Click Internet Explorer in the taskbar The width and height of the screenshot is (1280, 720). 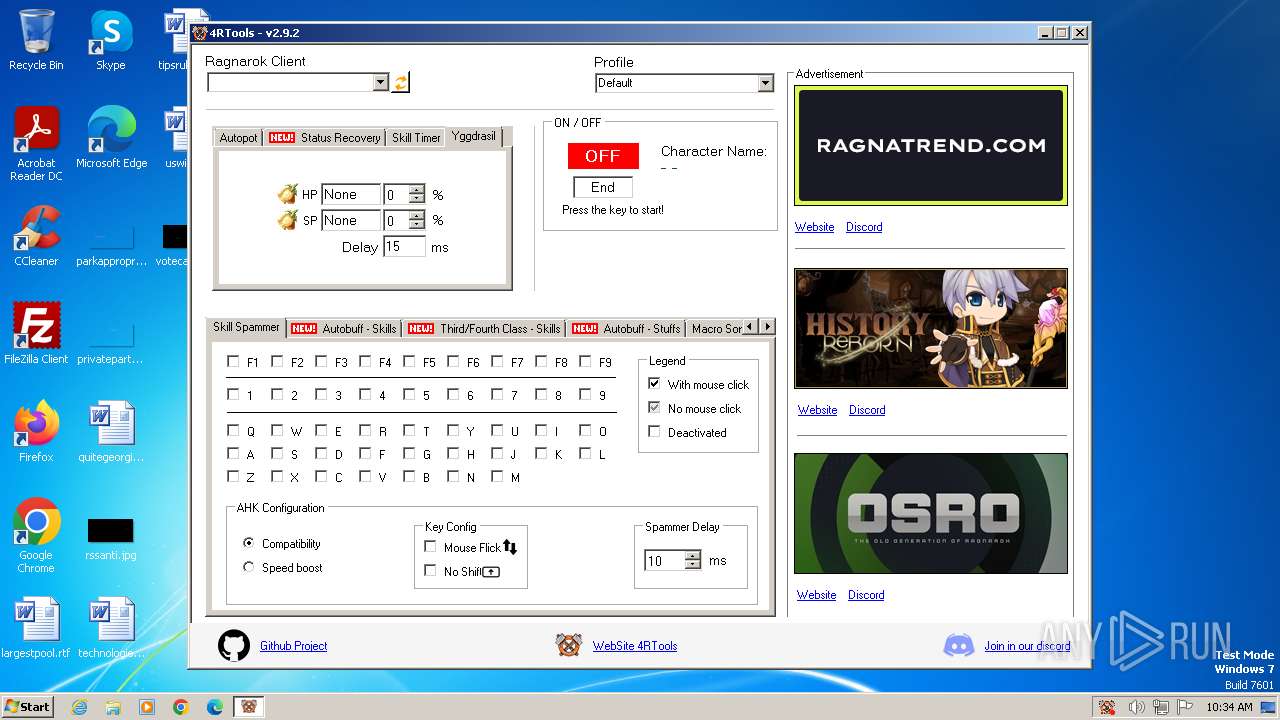point(79,707)
